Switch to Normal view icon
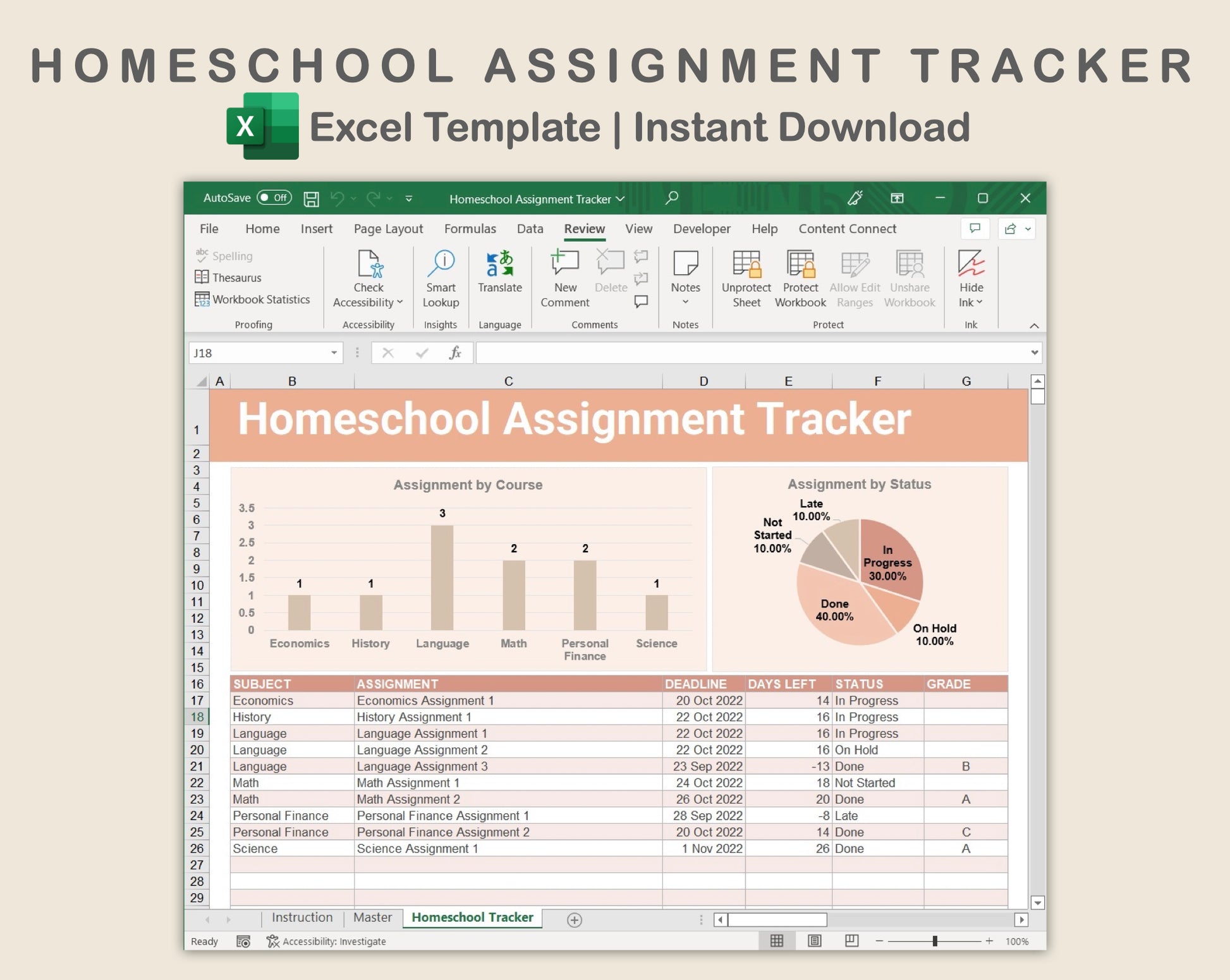The height and width of the screenshot is (980, 1230). pos(777,941)
